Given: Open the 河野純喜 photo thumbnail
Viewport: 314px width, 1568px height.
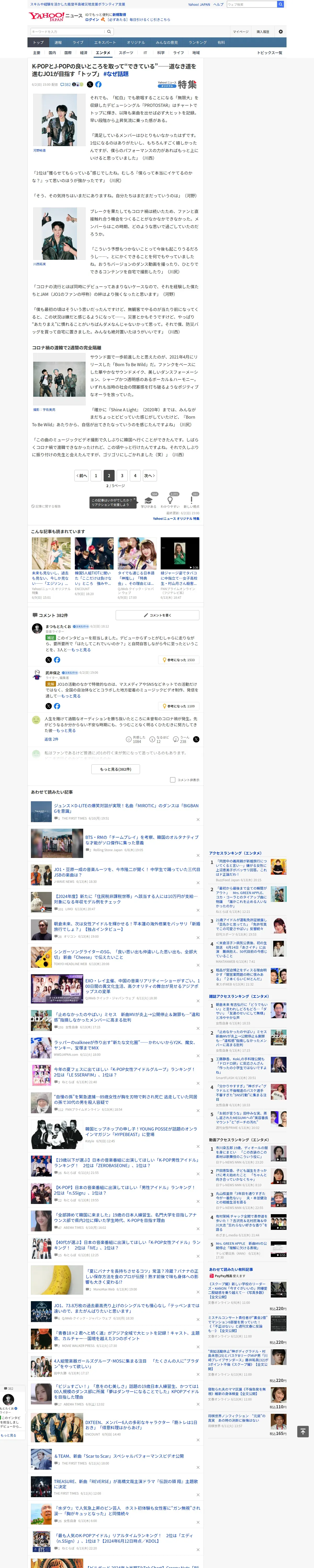Looking at the screenshot, I should pyautogui.click(x=59, y=120).
